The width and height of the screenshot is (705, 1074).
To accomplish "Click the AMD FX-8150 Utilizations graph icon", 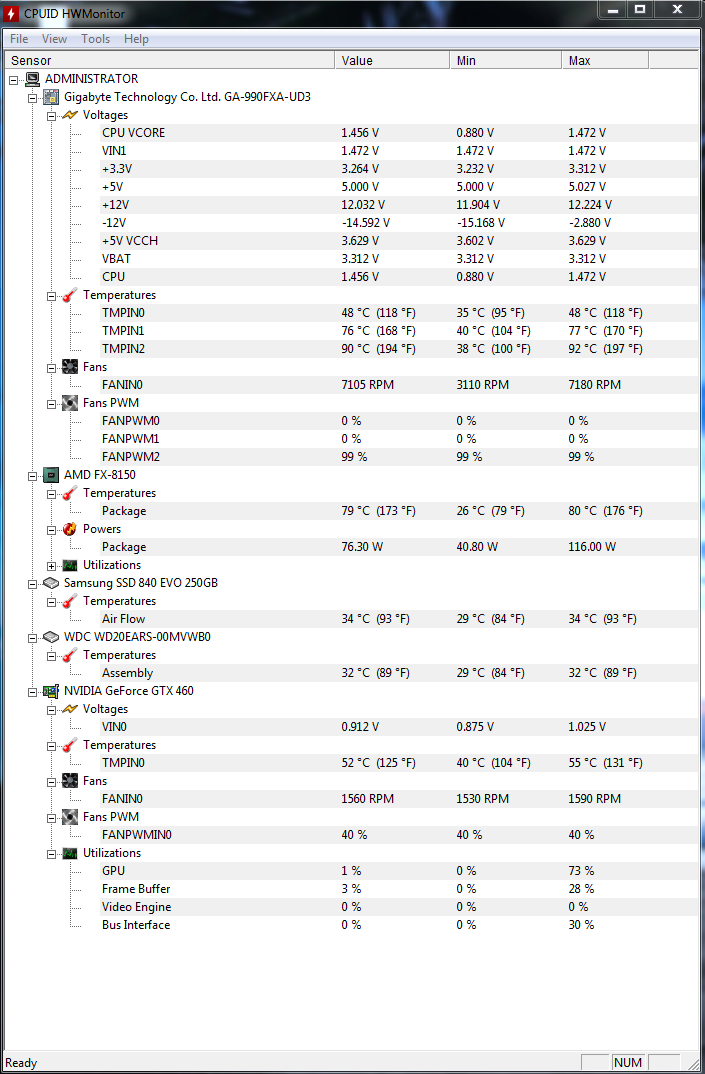I will 70,565.
